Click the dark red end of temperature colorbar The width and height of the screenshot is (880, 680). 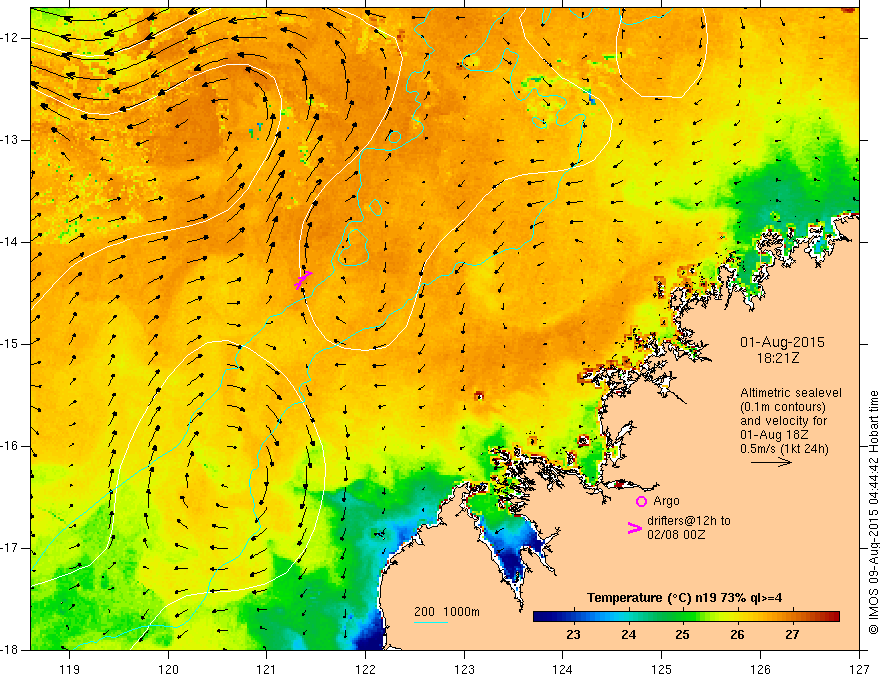(833, 617)
